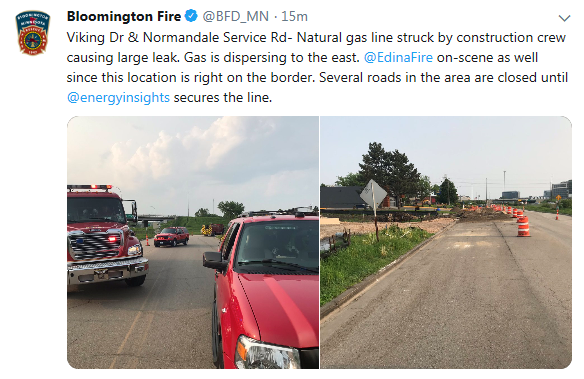Click the diamond road sign in photo
This screenshot has width=584, height=379.
(374, 194)
